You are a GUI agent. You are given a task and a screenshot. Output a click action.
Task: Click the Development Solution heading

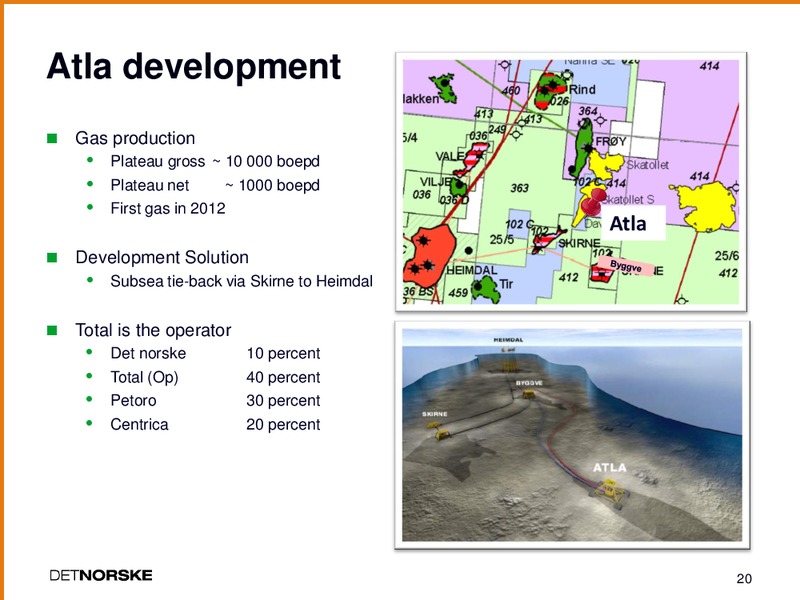coord(162,257)
